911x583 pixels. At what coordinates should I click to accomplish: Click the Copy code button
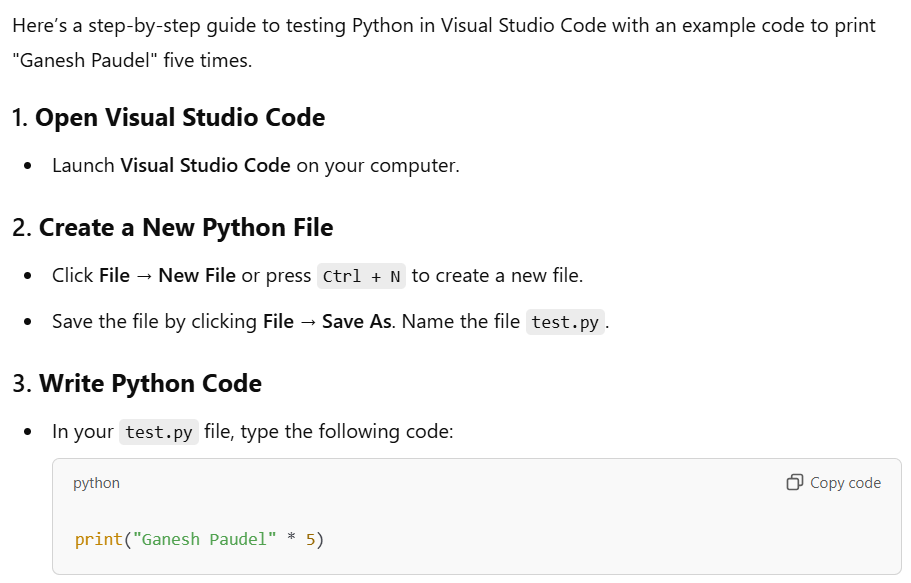(x=834, y=483)
